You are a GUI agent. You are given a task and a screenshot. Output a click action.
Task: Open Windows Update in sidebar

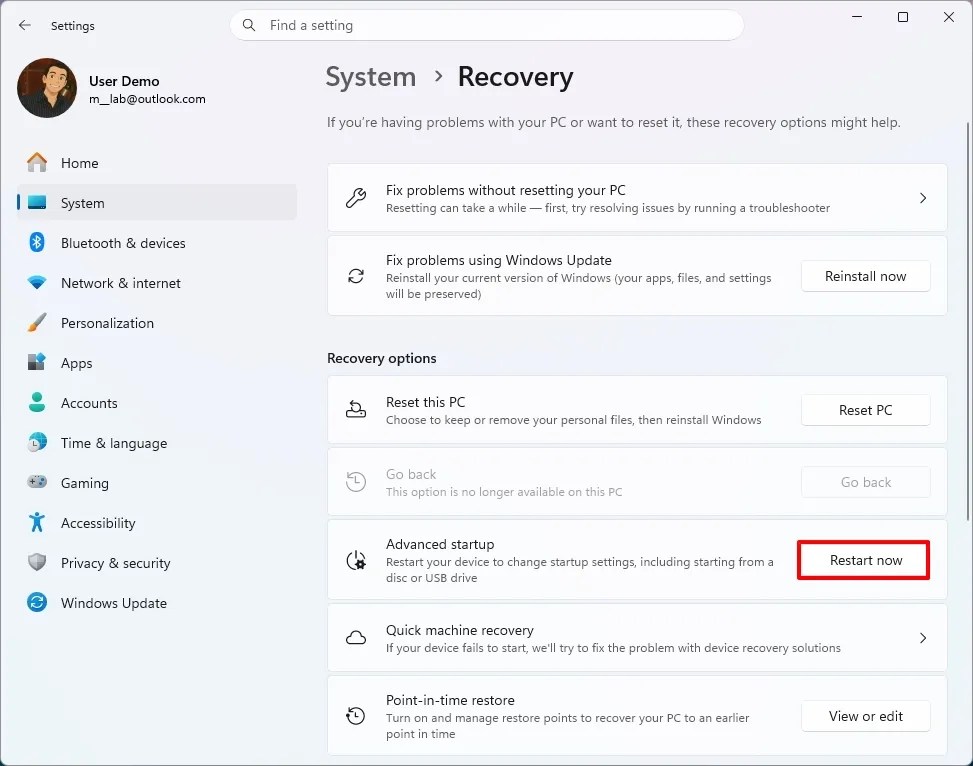[x=157, y=603]
